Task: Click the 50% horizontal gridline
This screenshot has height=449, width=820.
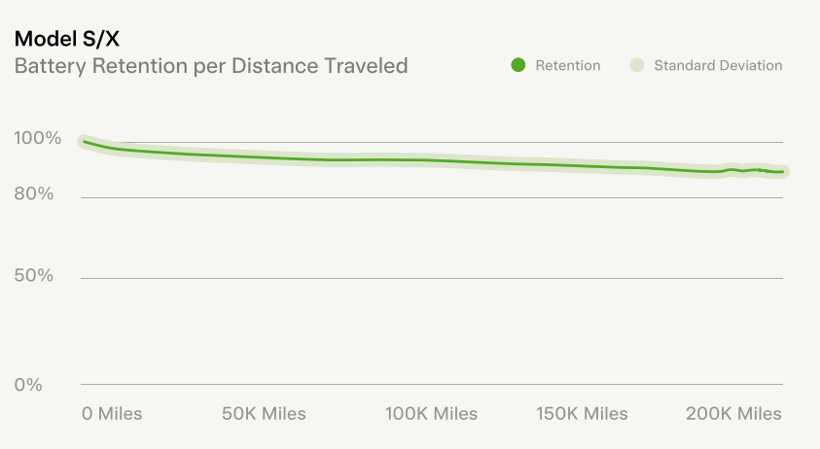Action: [431, 278]
